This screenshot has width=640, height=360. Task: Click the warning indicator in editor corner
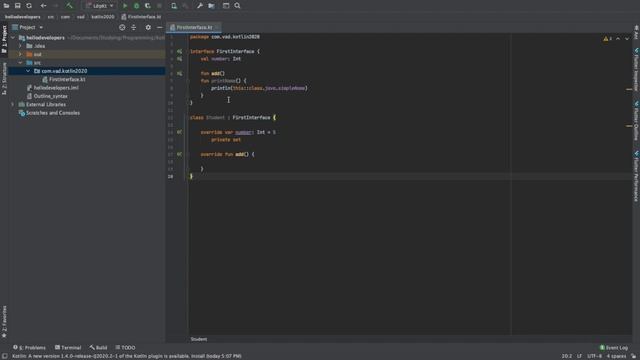(x=607, y=38)
